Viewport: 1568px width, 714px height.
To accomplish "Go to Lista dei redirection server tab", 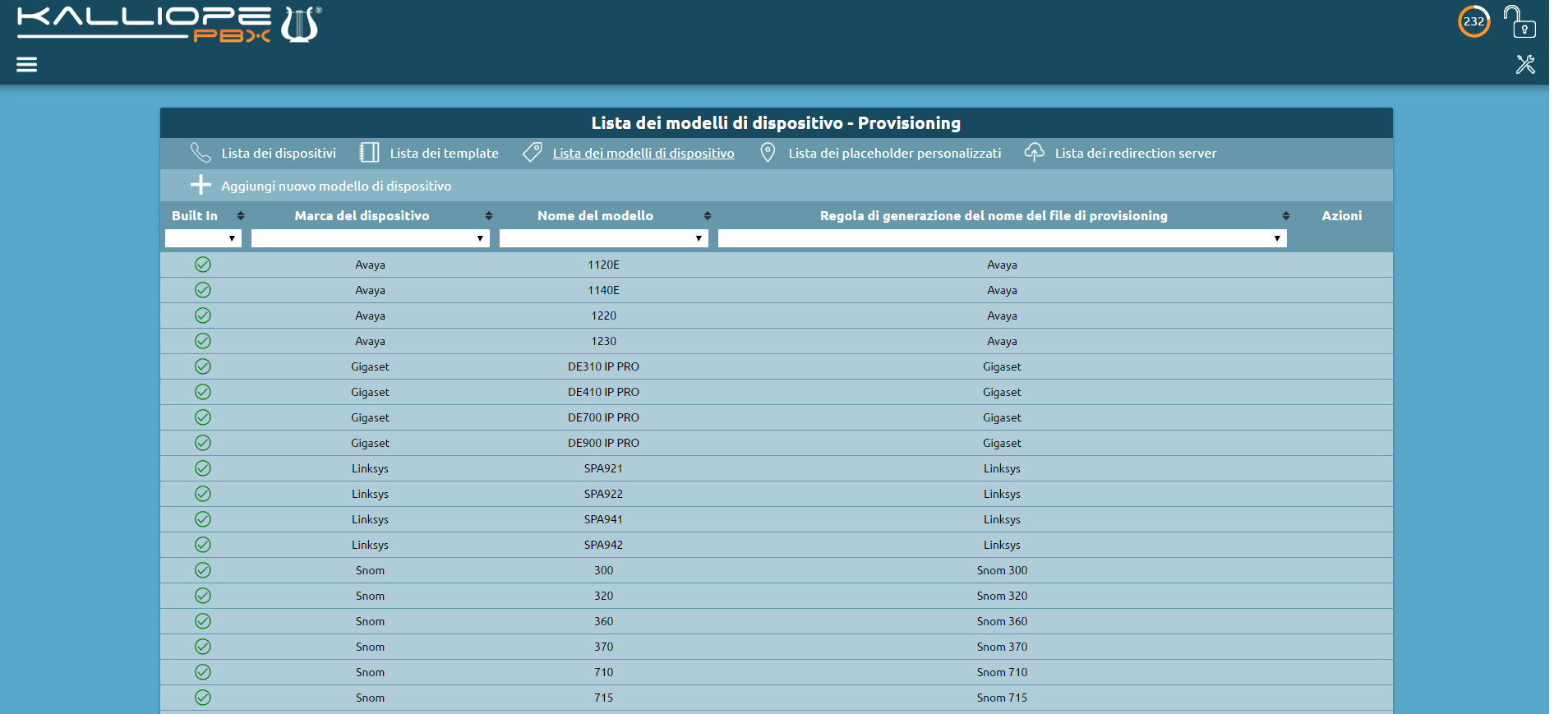I will pyautogui.click(x=1136, y=153).
